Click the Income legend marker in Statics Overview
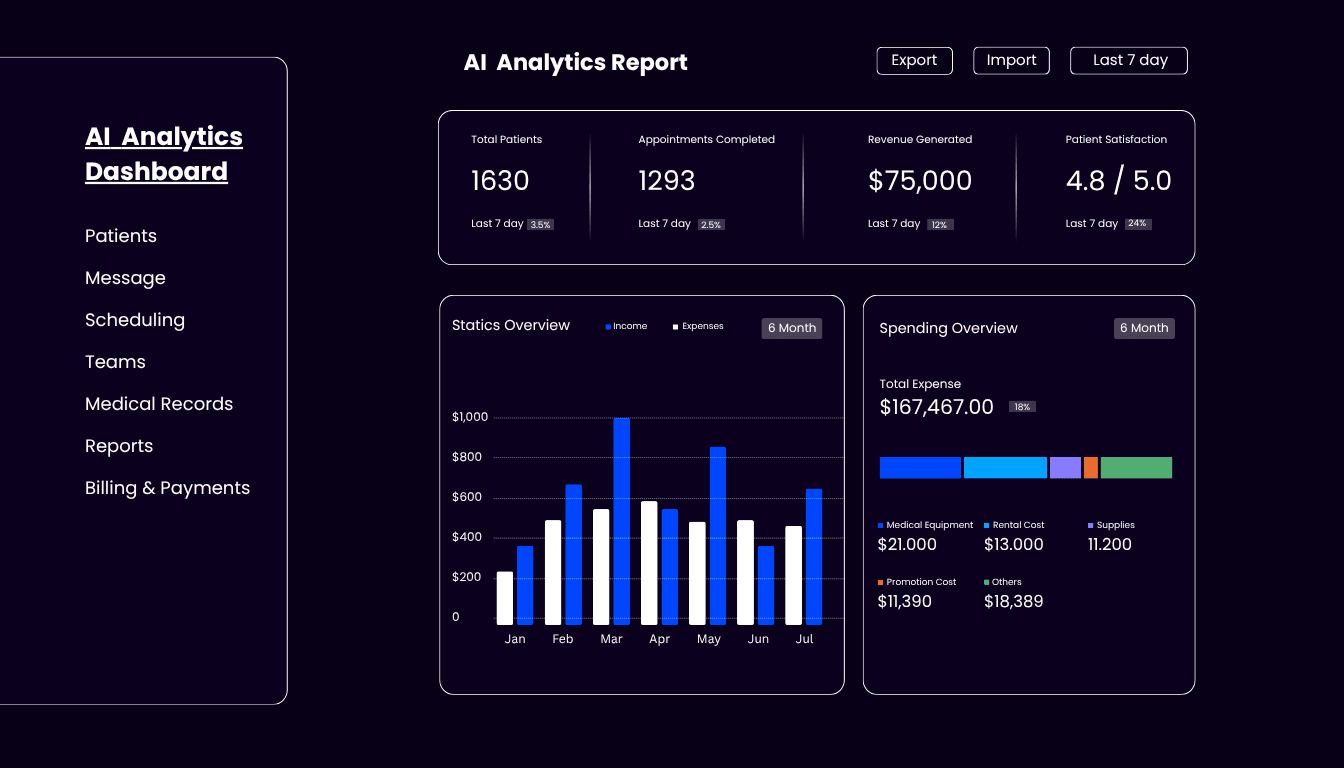Viewport: 1344px width, 768px height. (607, 325)
